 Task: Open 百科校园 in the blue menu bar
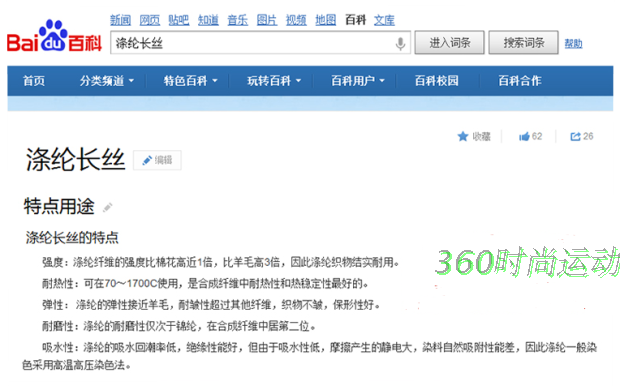click(x=437, y=81)
